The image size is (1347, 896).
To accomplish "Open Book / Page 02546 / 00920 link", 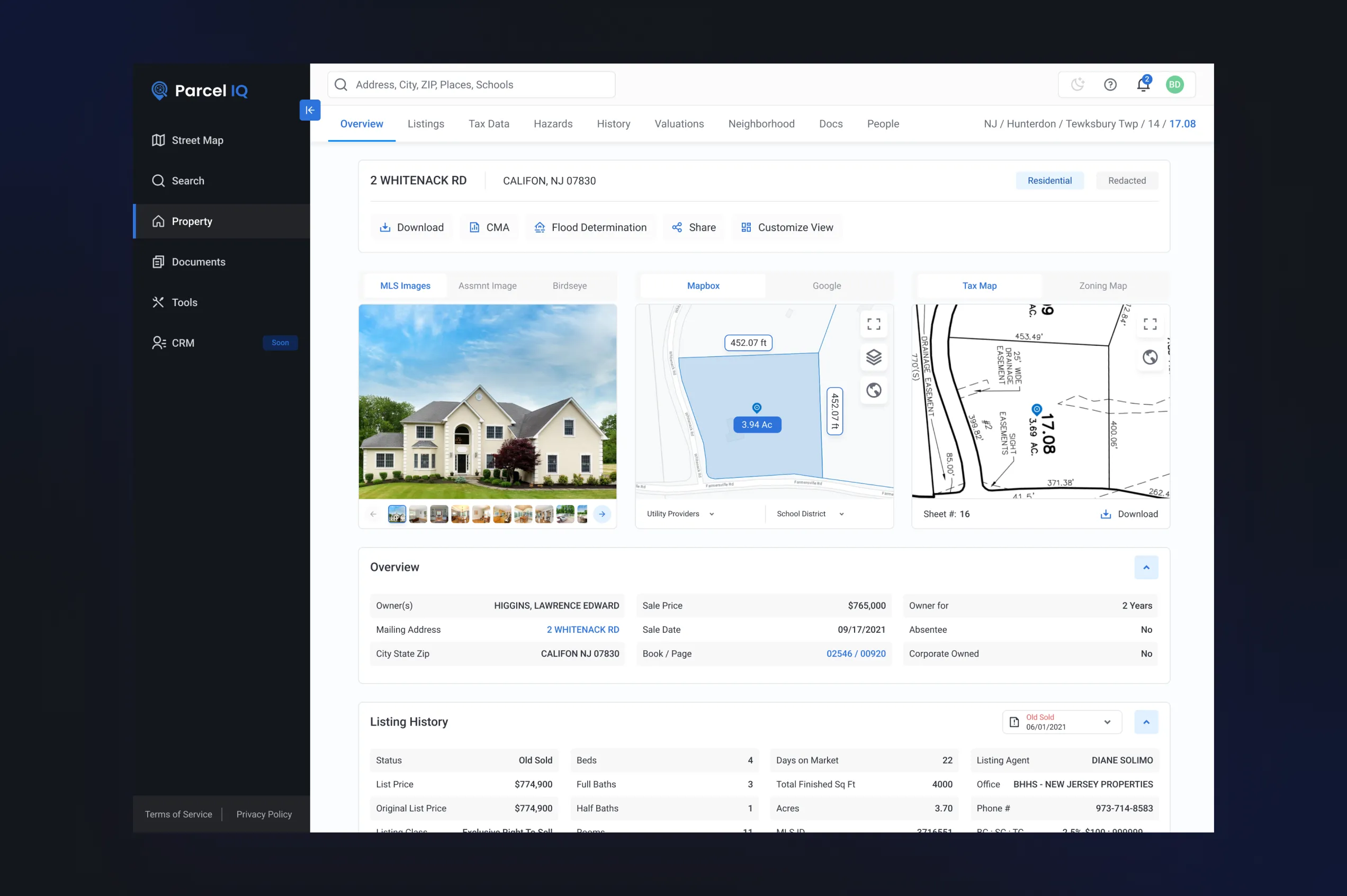I will pos(855,653).
